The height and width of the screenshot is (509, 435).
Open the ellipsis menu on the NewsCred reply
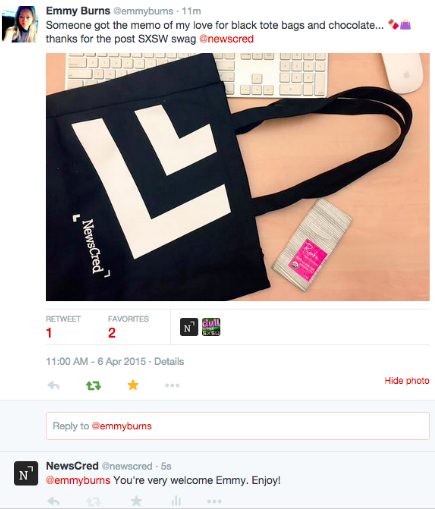coord(214,501)
